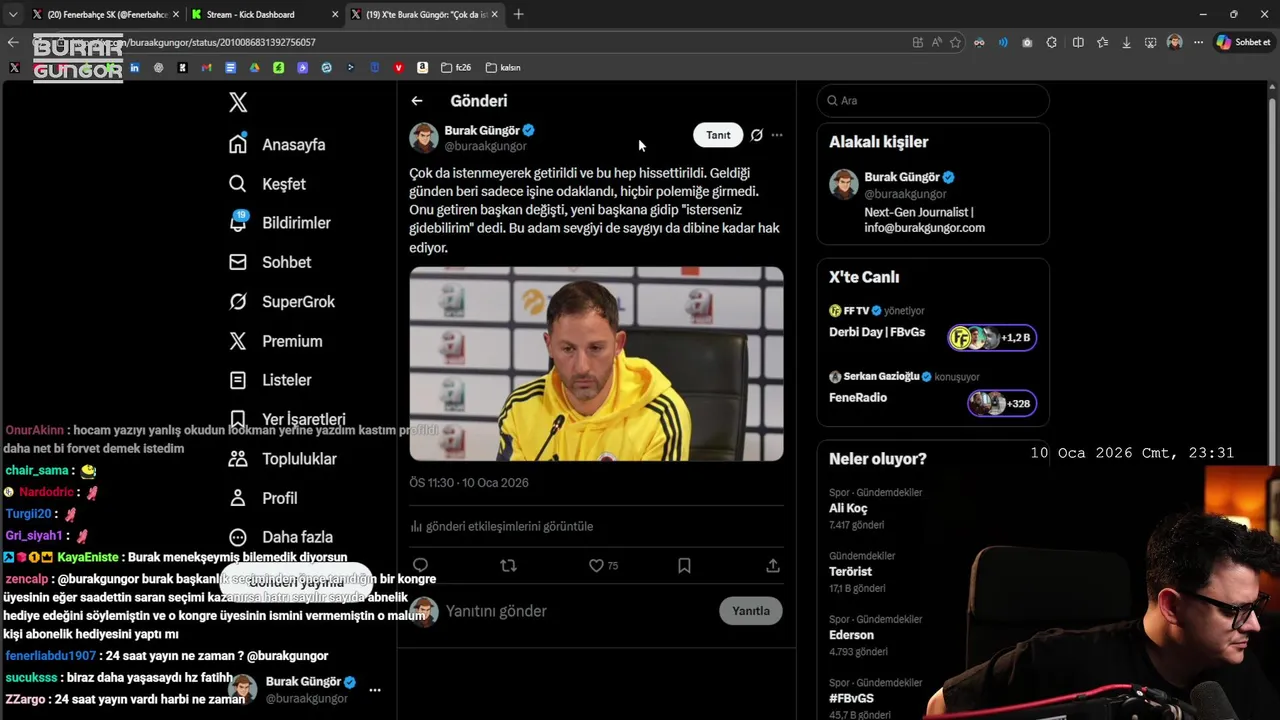Screen dimensions: 1280x720
Task: Open Premium in sidebar
Action: pos(275,341)
